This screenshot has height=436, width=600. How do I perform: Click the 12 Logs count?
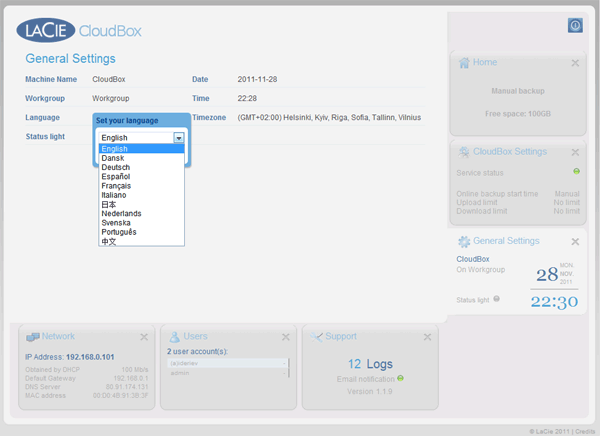coord(370,364)
